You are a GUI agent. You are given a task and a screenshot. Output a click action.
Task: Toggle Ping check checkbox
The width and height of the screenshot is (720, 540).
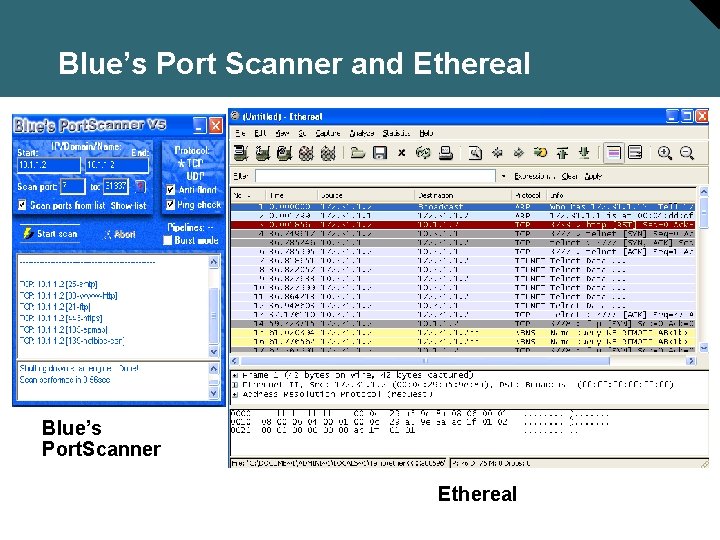click(170, 204)
